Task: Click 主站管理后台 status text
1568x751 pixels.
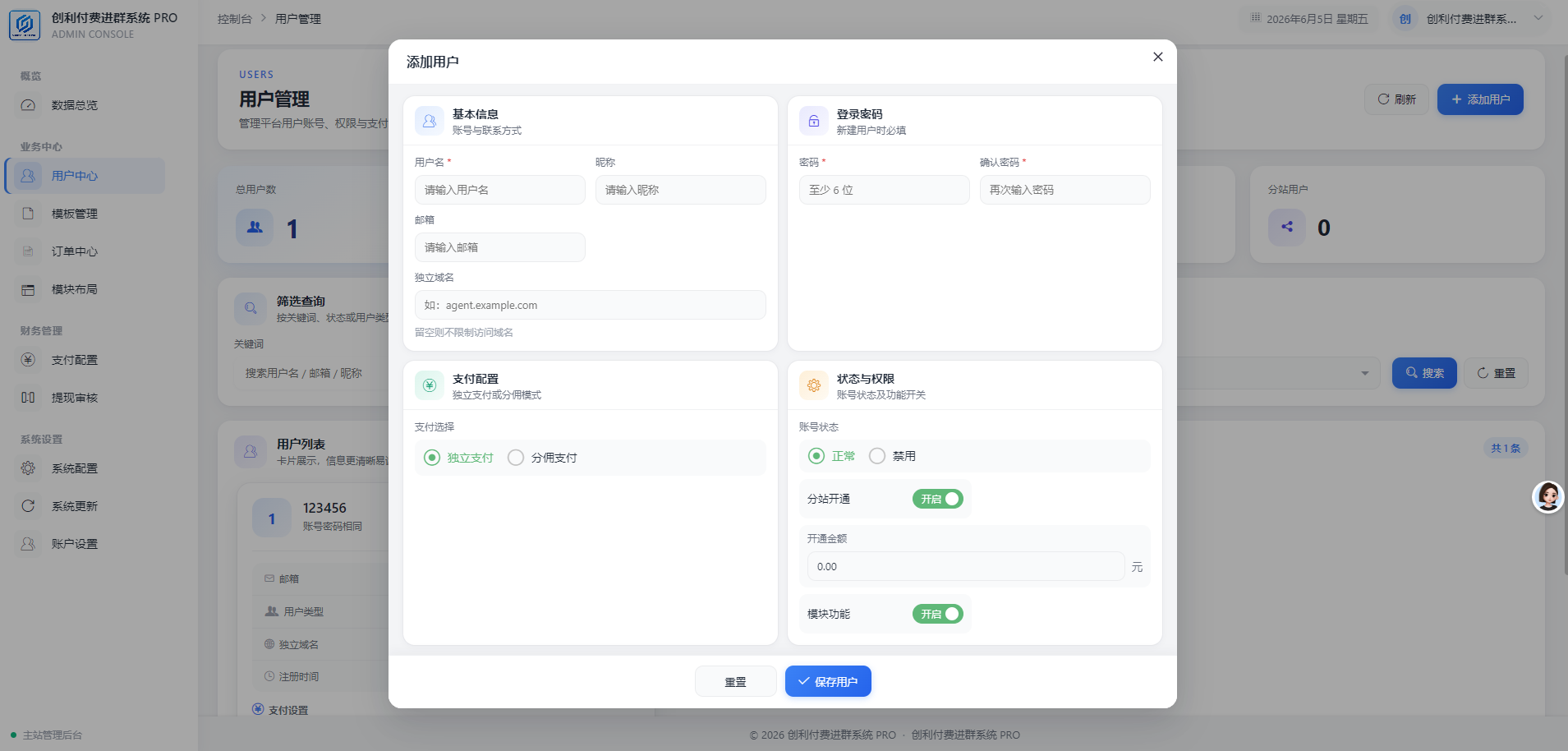Action: [53, 735]
